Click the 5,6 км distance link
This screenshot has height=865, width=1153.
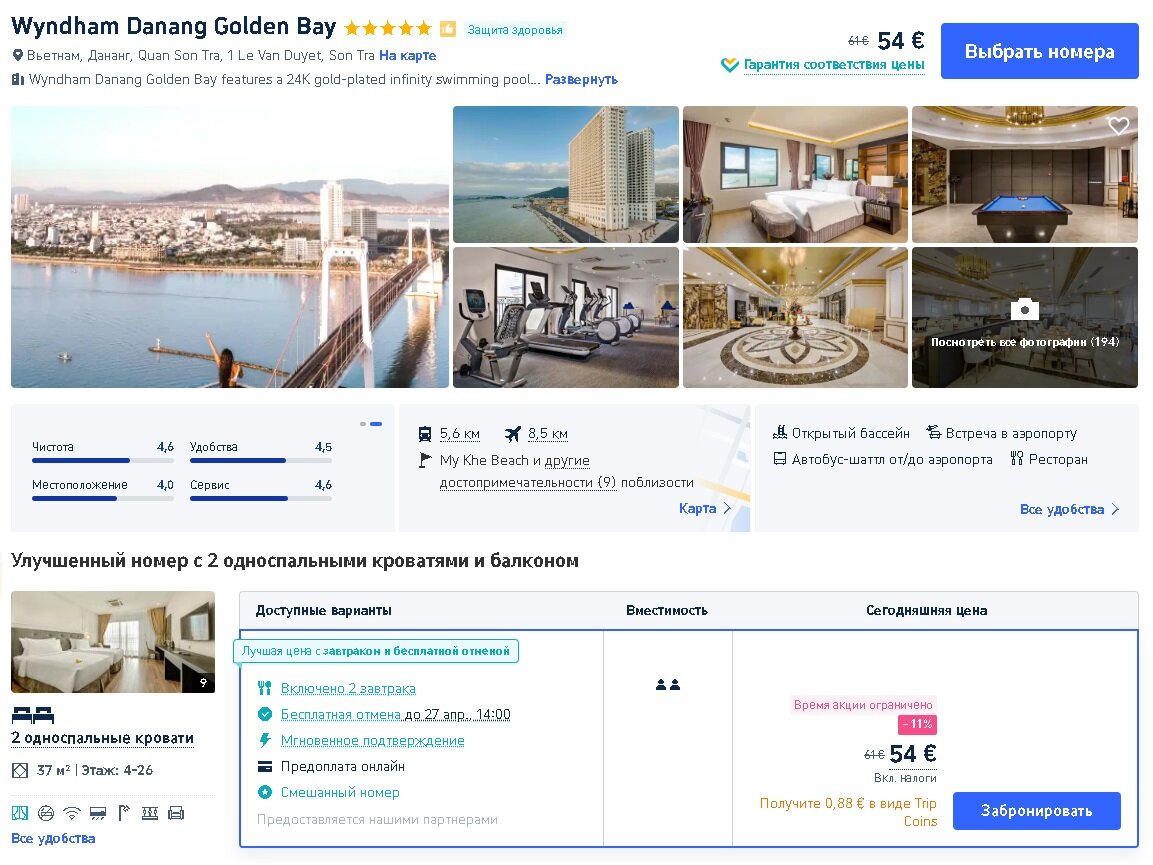pyautogui.click(x=460, y=434)
